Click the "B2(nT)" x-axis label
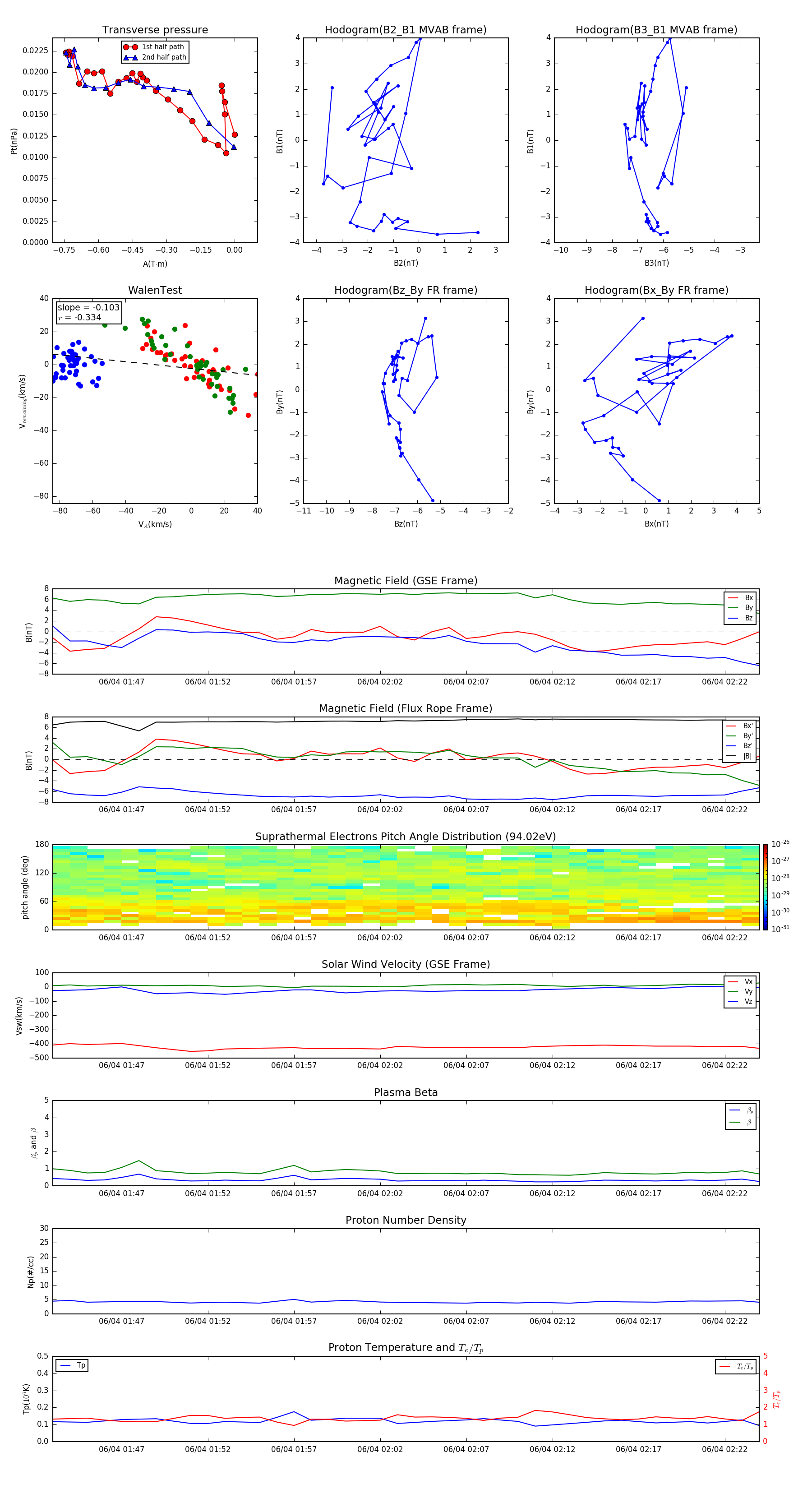This screenshot has height=1489, width=812. pos(406,263)
